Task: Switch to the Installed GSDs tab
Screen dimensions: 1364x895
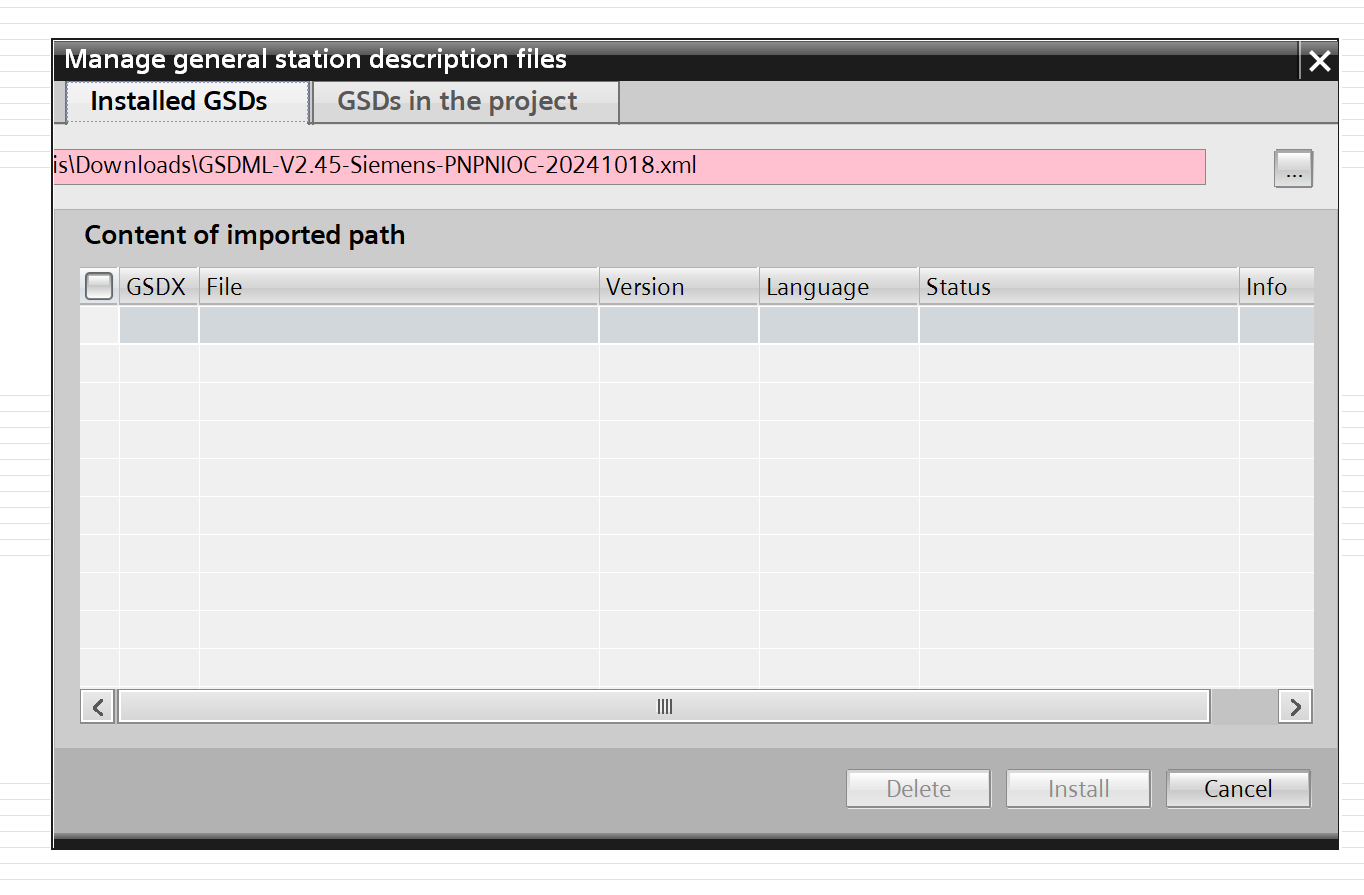Action: coord(179,102)
